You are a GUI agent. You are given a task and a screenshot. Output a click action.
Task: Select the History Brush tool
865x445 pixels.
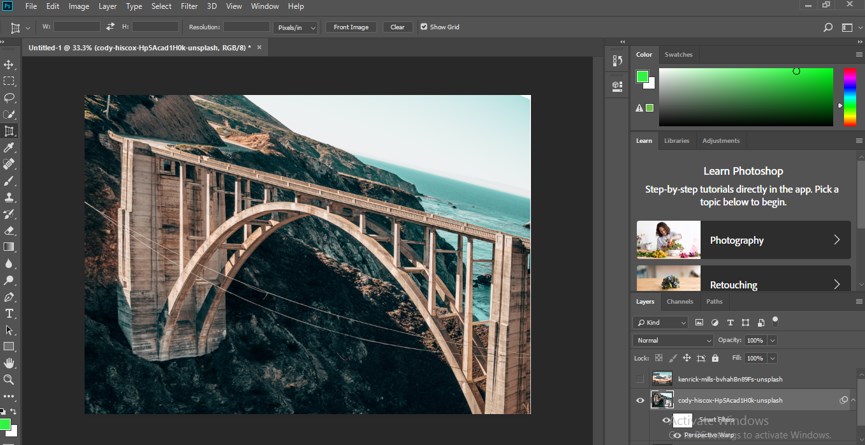9,214
